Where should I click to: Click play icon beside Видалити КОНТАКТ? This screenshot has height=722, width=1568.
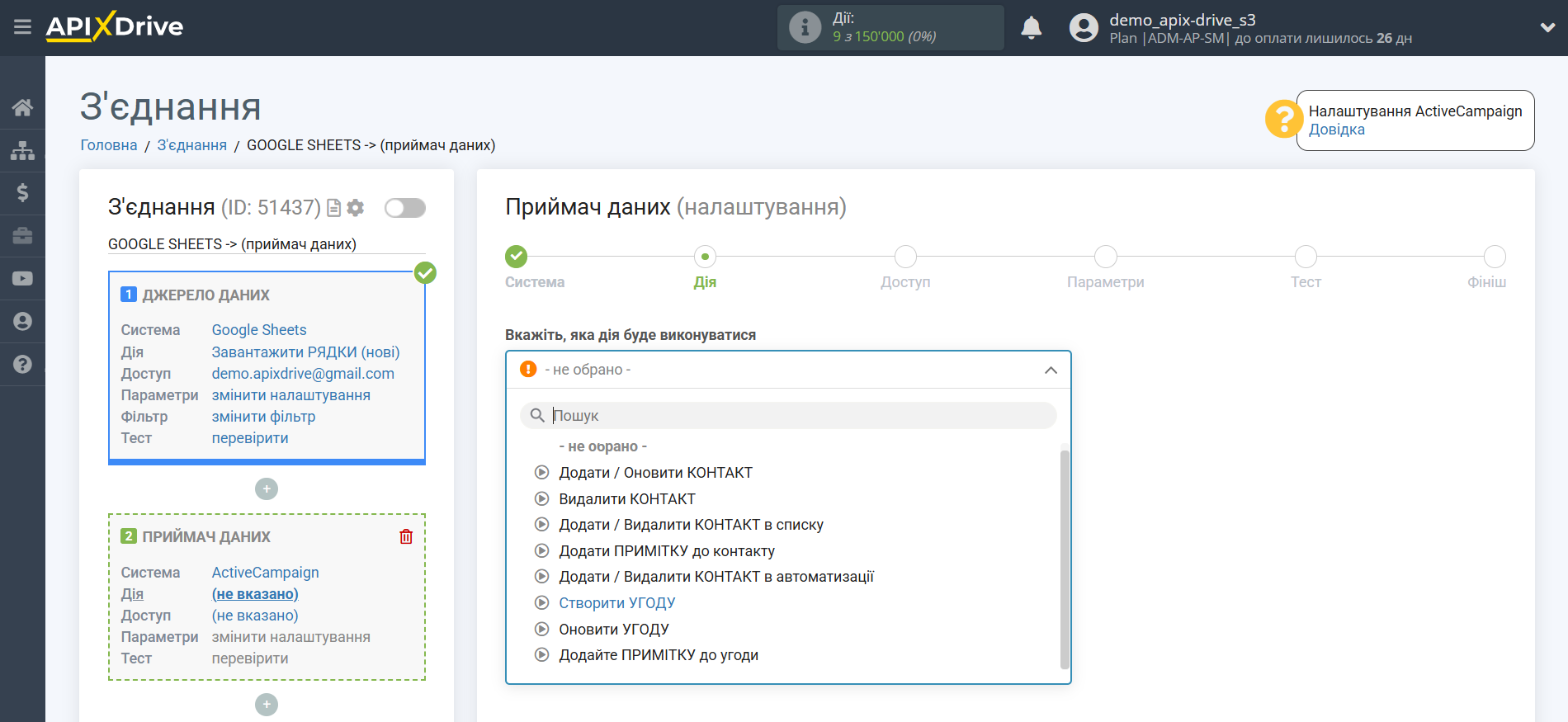541,498
